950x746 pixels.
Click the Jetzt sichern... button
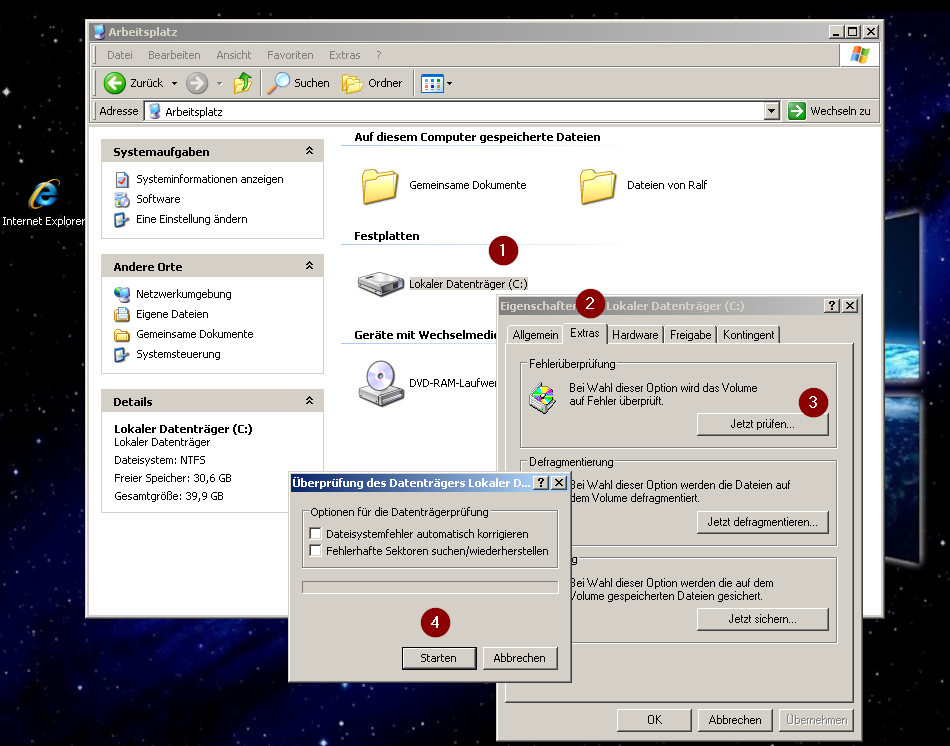click(x=762, y=619)
